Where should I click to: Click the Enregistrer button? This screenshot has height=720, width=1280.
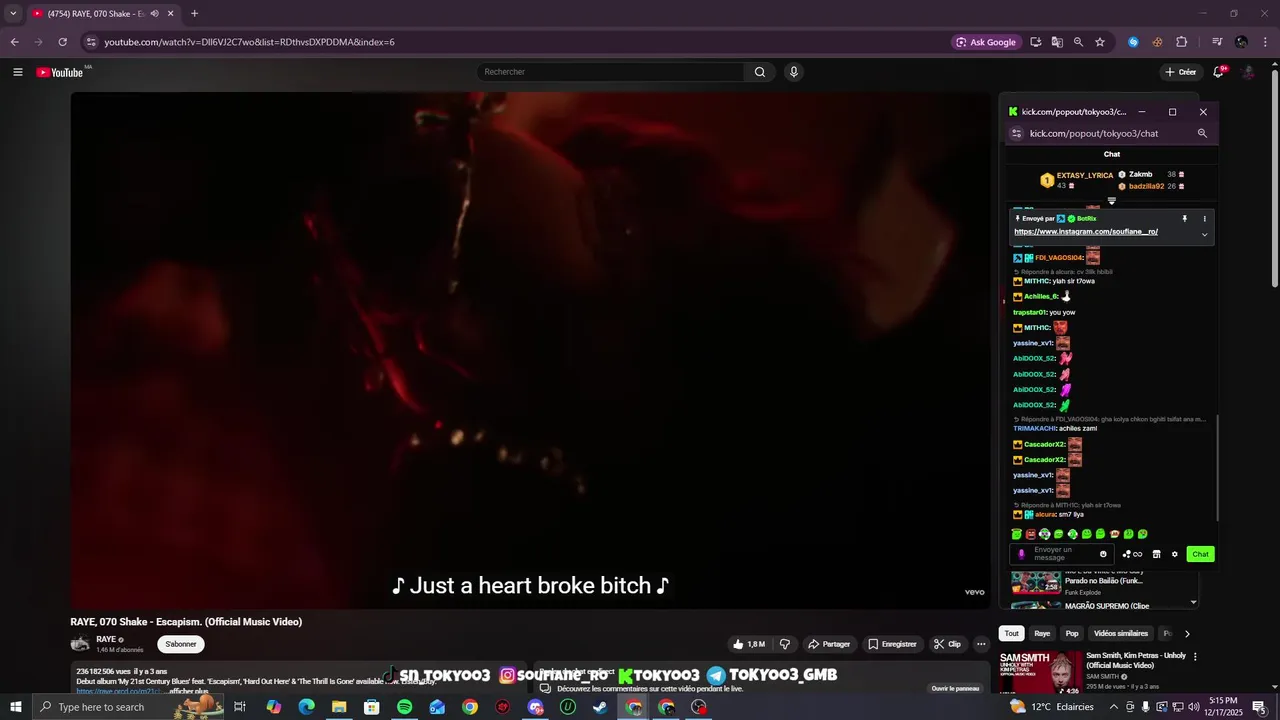tap(892, 644)
